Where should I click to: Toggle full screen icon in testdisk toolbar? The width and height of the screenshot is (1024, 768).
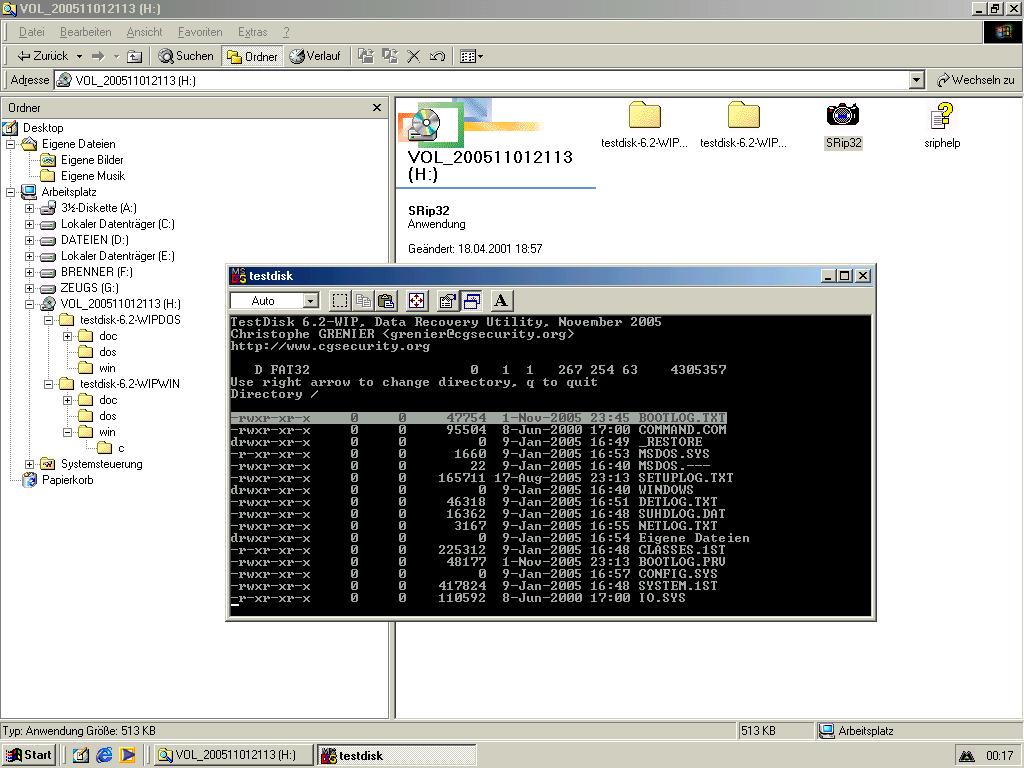coord(416,300)
